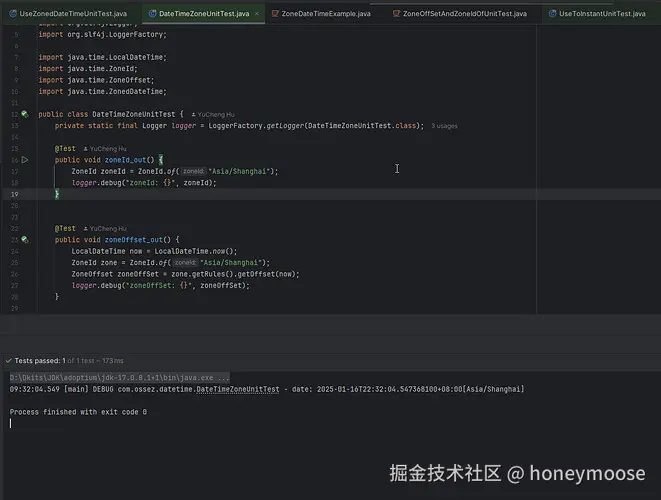Click line number 19 in gutter
The width and height of the screenshot is (661, 500).
15,194
